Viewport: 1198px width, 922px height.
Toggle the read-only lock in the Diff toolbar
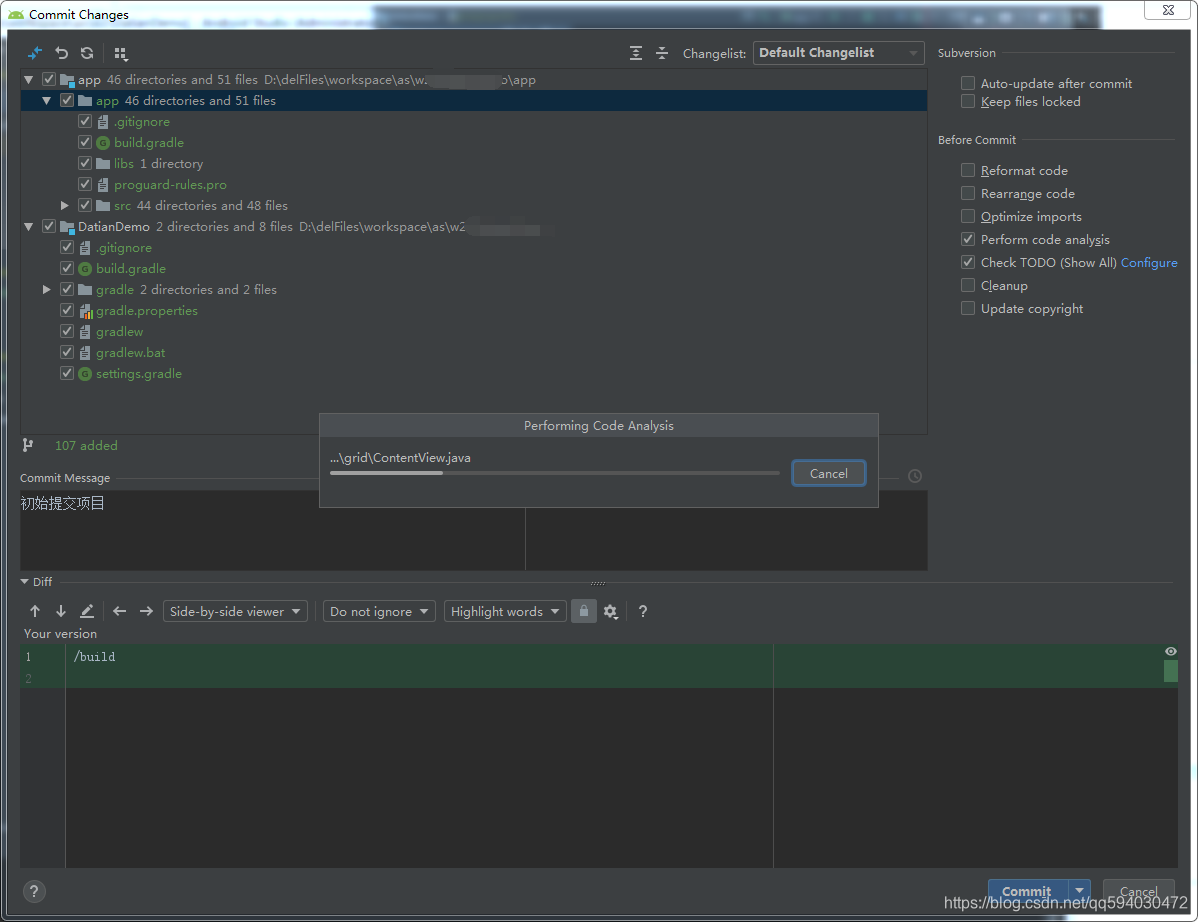click(x=584, y=611)
